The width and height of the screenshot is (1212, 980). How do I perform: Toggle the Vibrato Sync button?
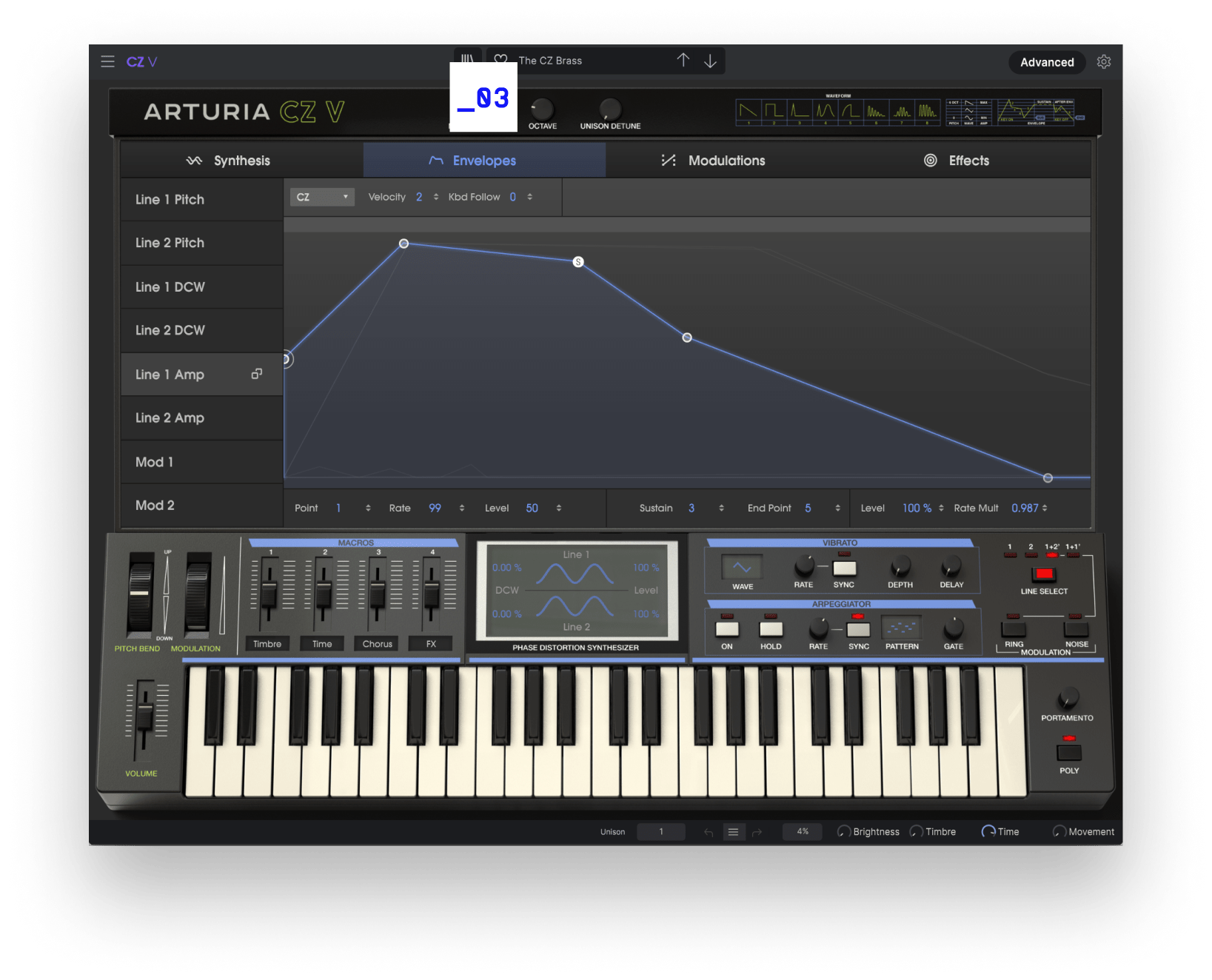[844, 568]
